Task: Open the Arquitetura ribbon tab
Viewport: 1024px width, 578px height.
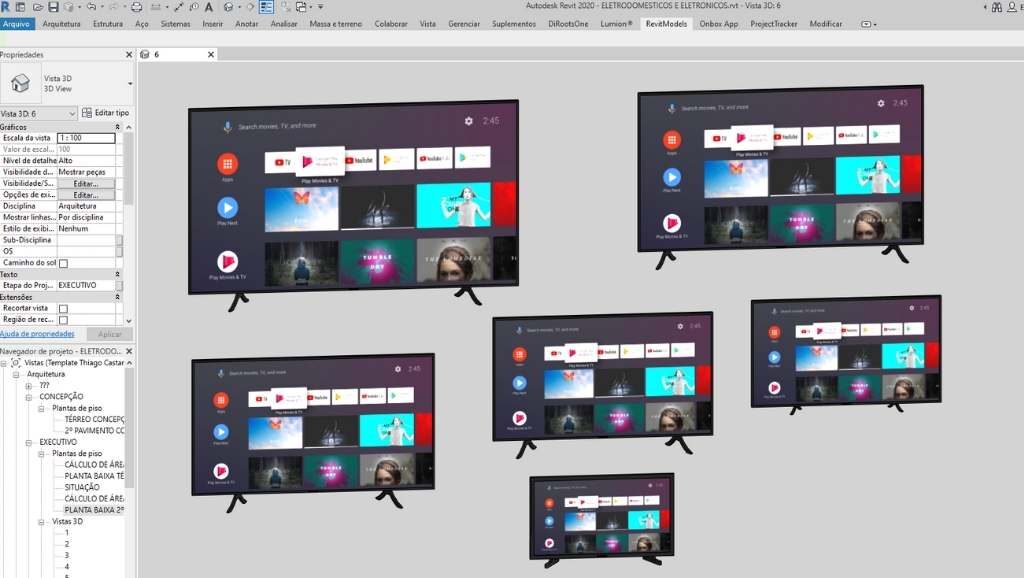Action: click(62, 23)
